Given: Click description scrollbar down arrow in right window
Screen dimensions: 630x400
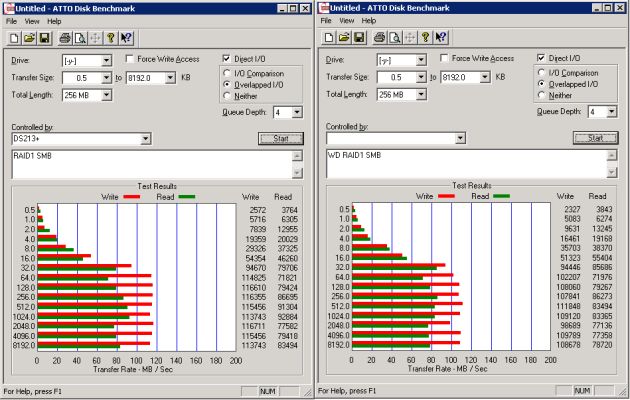Looking at the screenshot, I should point(612,172).
